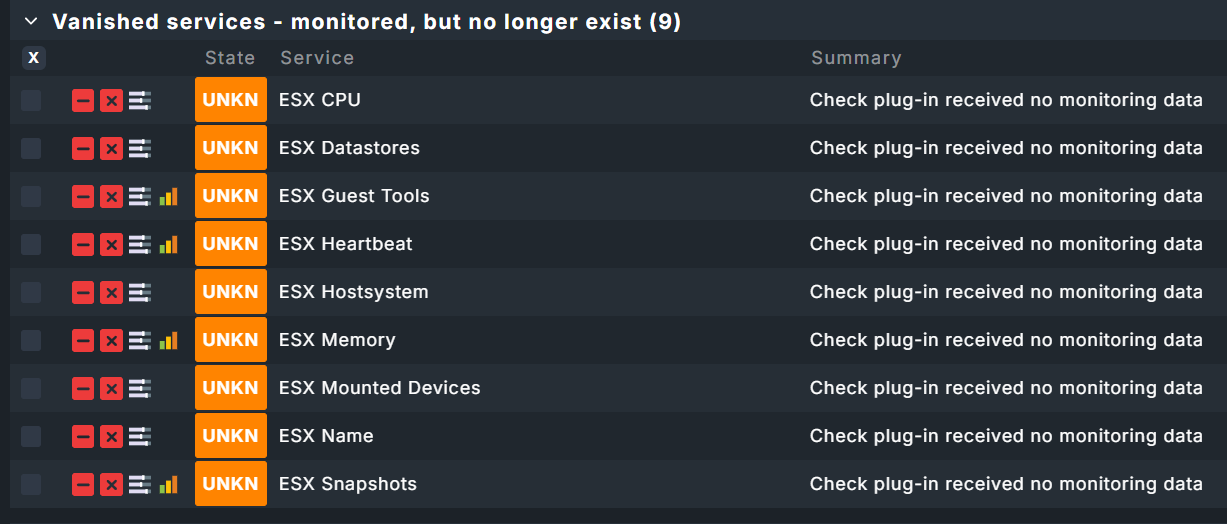Click the UNKN state badge for ESX Datastores
The height and width of the screenshot is (524, 1227).
[231, 148]
